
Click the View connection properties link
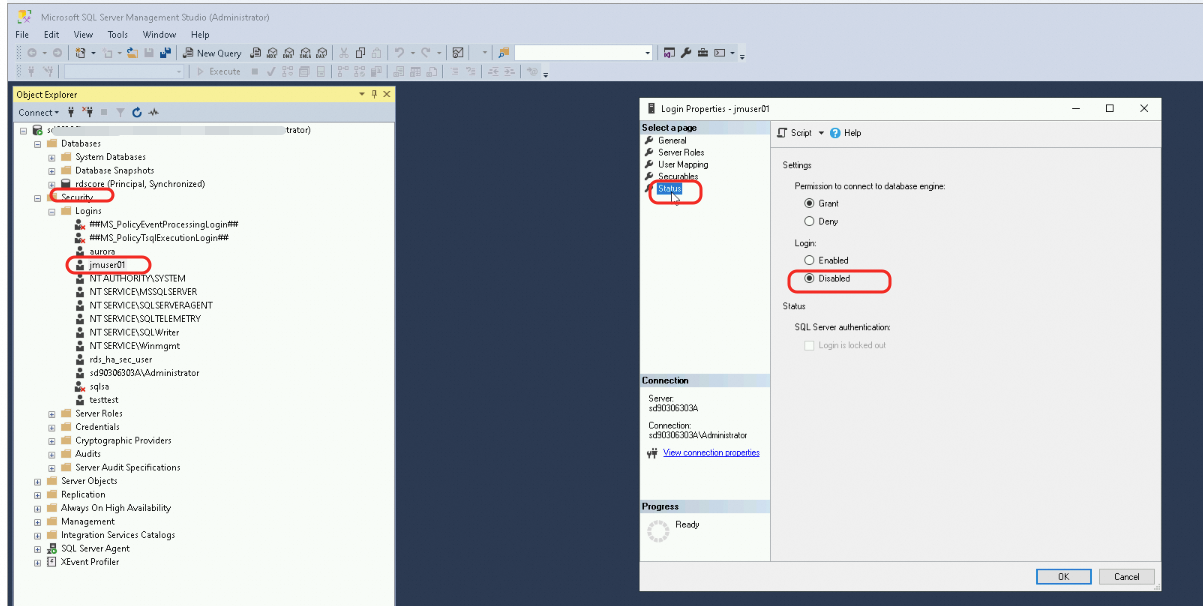711,453
